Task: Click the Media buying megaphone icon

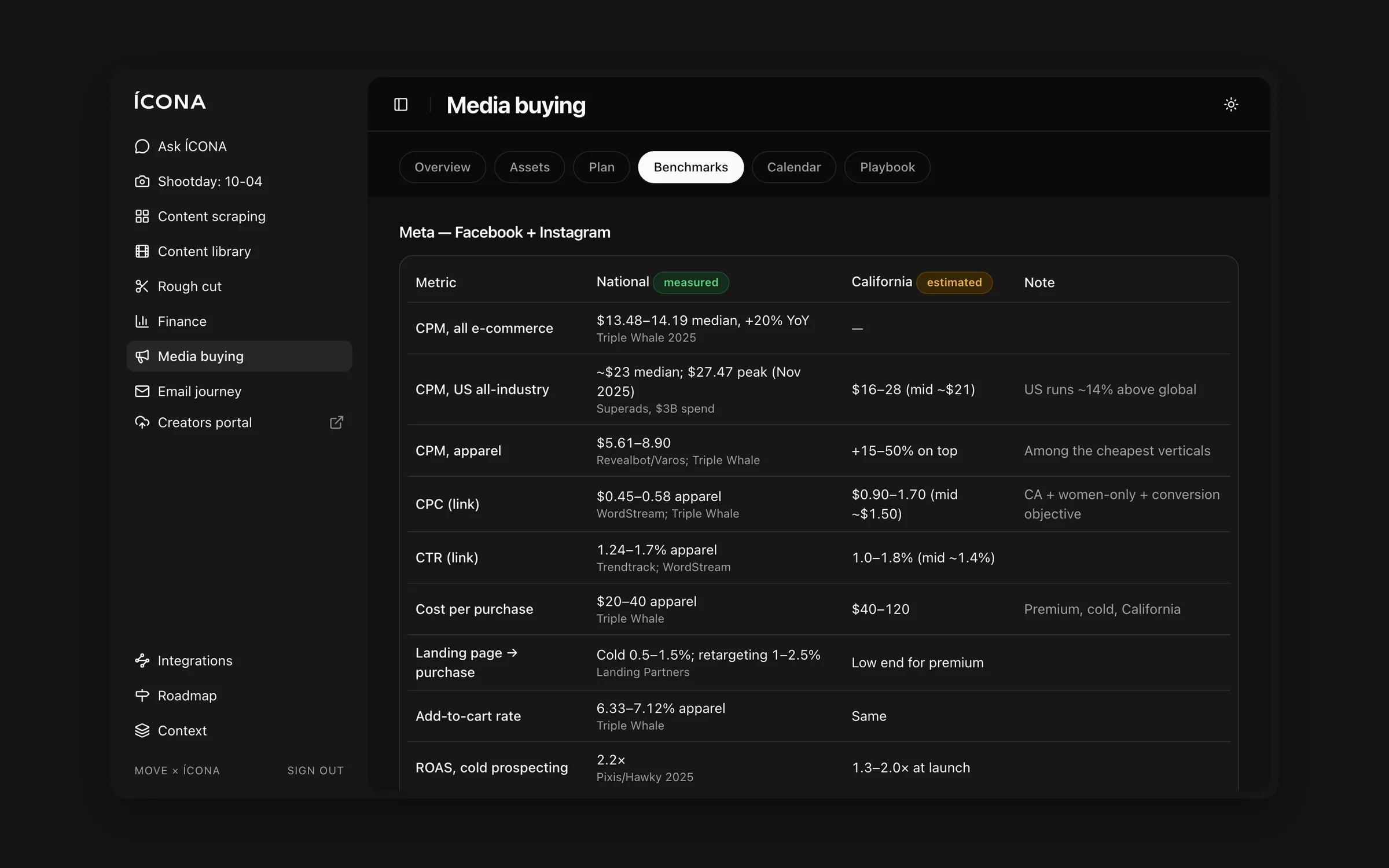Action: point(142,356)
